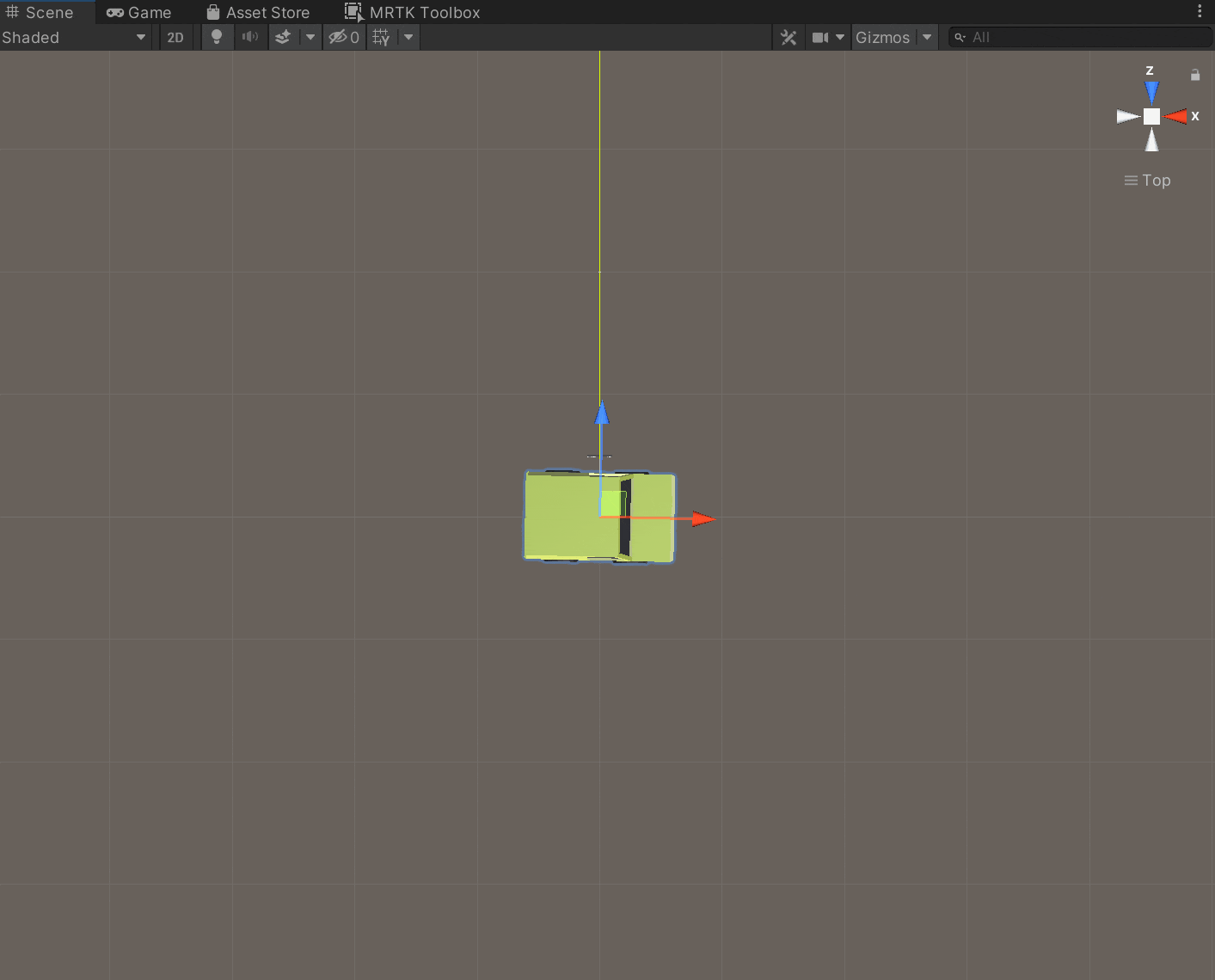Click the search magnifier in the All field
Viewport: 1215px width, 980px height.
pyautogui.click(x=959, y=37)
